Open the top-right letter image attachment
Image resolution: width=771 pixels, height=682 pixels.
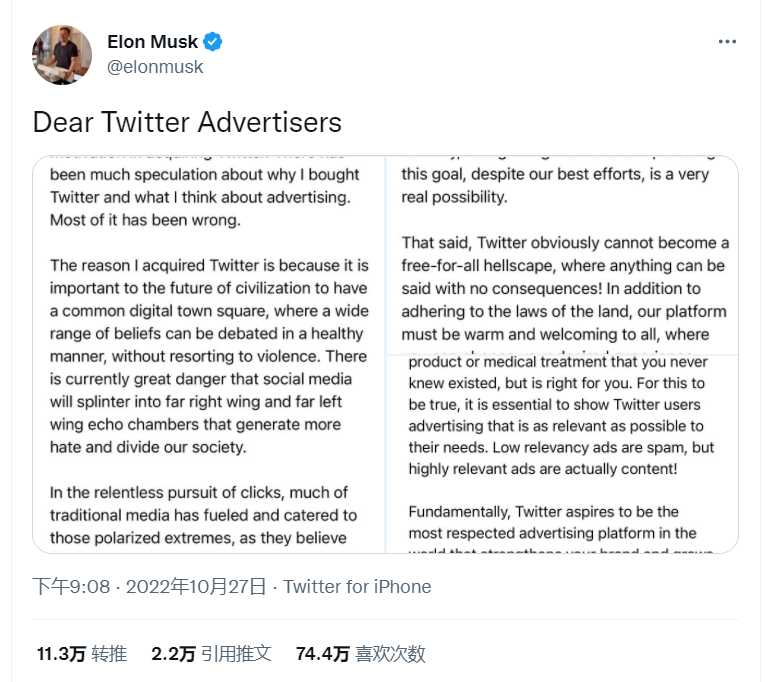pyautogui.click(x=563, y=255)
